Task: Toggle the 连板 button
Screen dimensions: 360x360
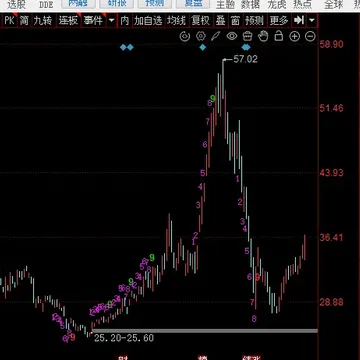Action: tap(68, 21)
